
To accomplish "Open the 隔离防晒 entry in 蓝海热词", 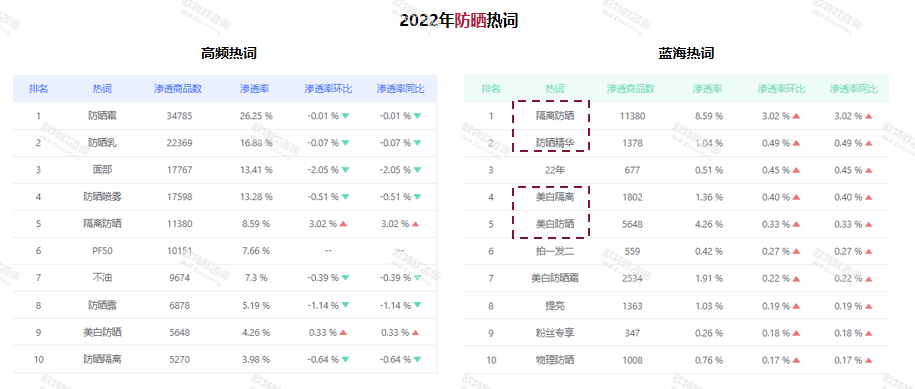I will (x=555, y=115).
